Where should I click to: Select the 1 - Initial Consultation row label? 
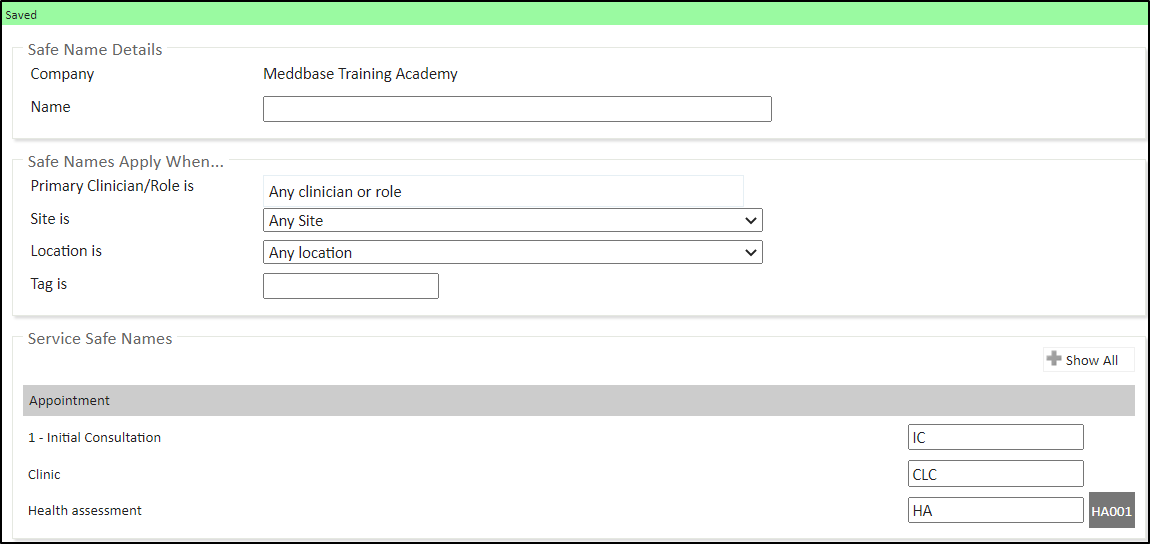pos(94,437)
